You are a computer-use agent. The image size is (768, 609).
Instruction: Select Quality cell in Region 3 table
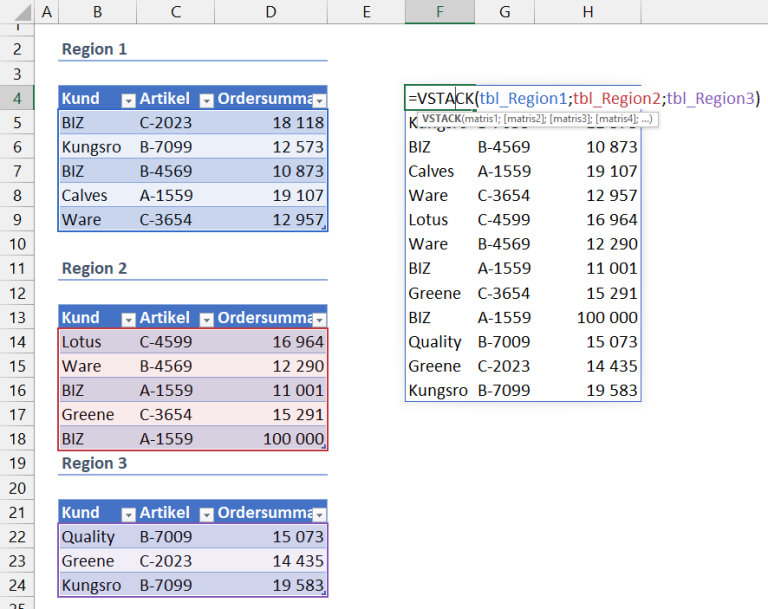(x=88, y=537)
